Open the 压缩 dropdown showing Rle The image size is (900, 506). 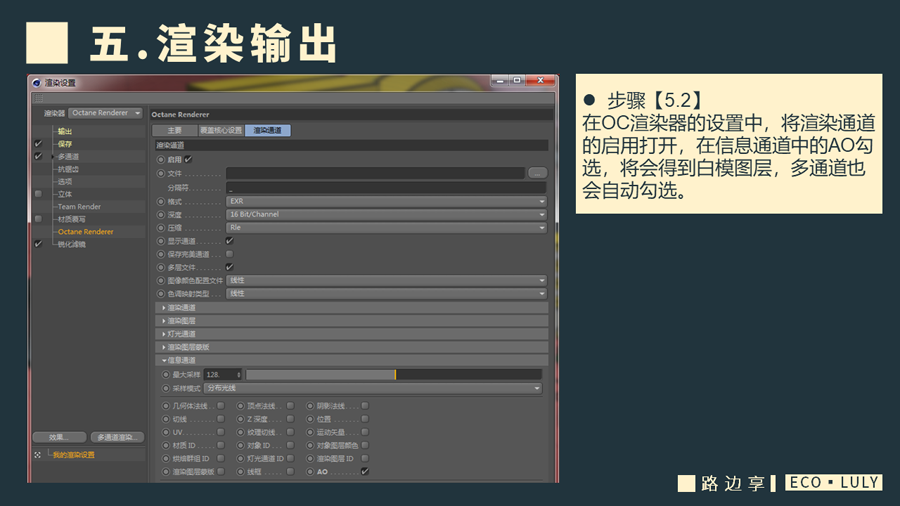(386, 228)
